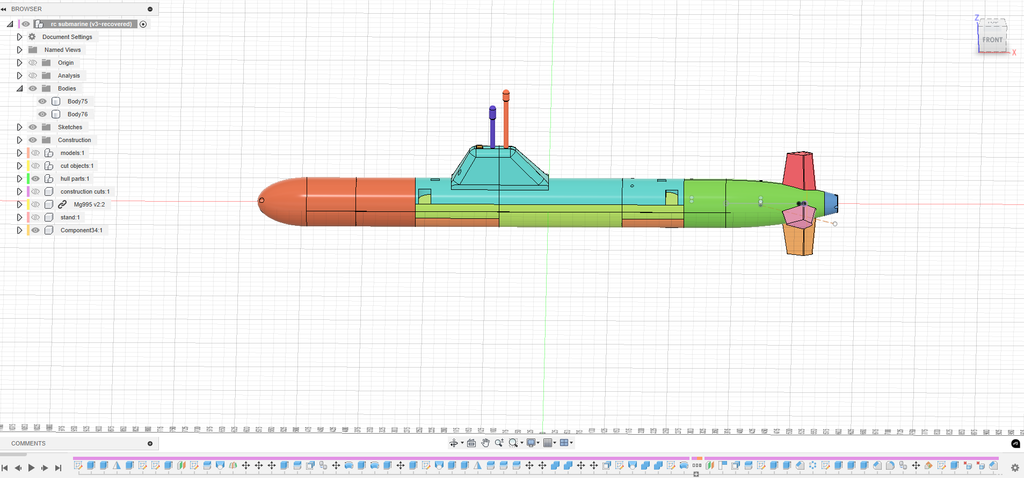Click the Named Views folder icon
1024x478 pixels.
33,50
